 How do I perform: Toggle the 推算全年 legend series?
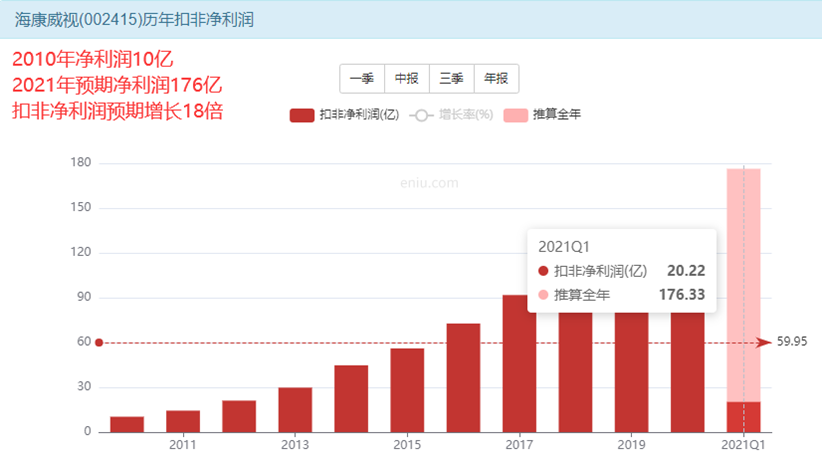pos(542,115)
